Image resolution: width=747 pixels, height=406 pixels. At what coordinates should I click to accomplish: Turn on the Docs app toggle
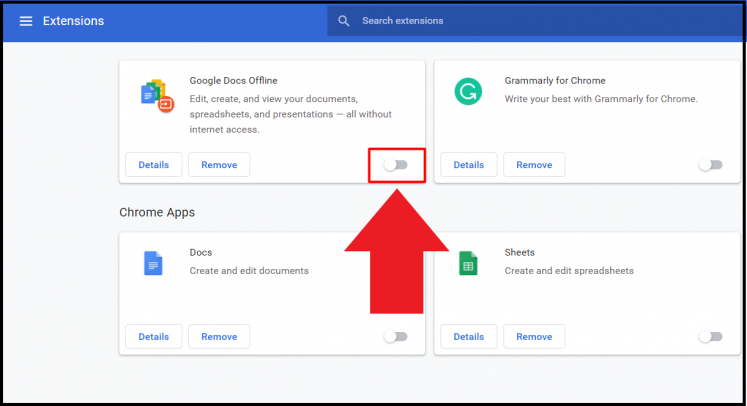[x=396, y=337]
